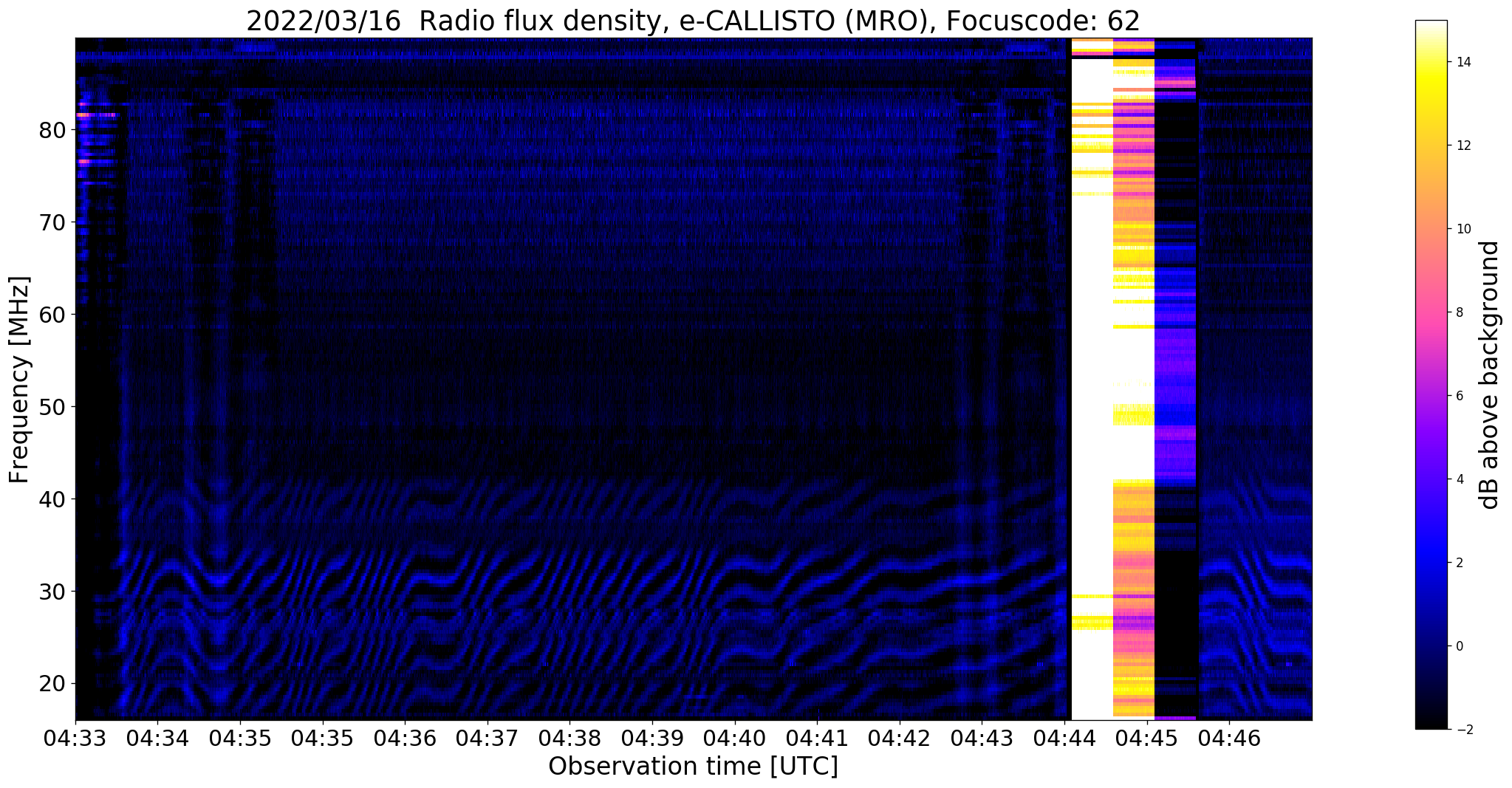Select the 'Frequency [MHz]' y-axis label
The height and width of the screenshot is (788, 1512).
coord(20,380)
